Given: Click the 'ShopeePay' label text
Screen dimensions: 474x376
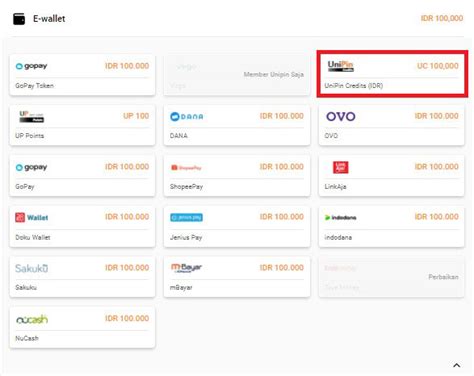Looking at the screenshot, I should (x=186, y=187).
